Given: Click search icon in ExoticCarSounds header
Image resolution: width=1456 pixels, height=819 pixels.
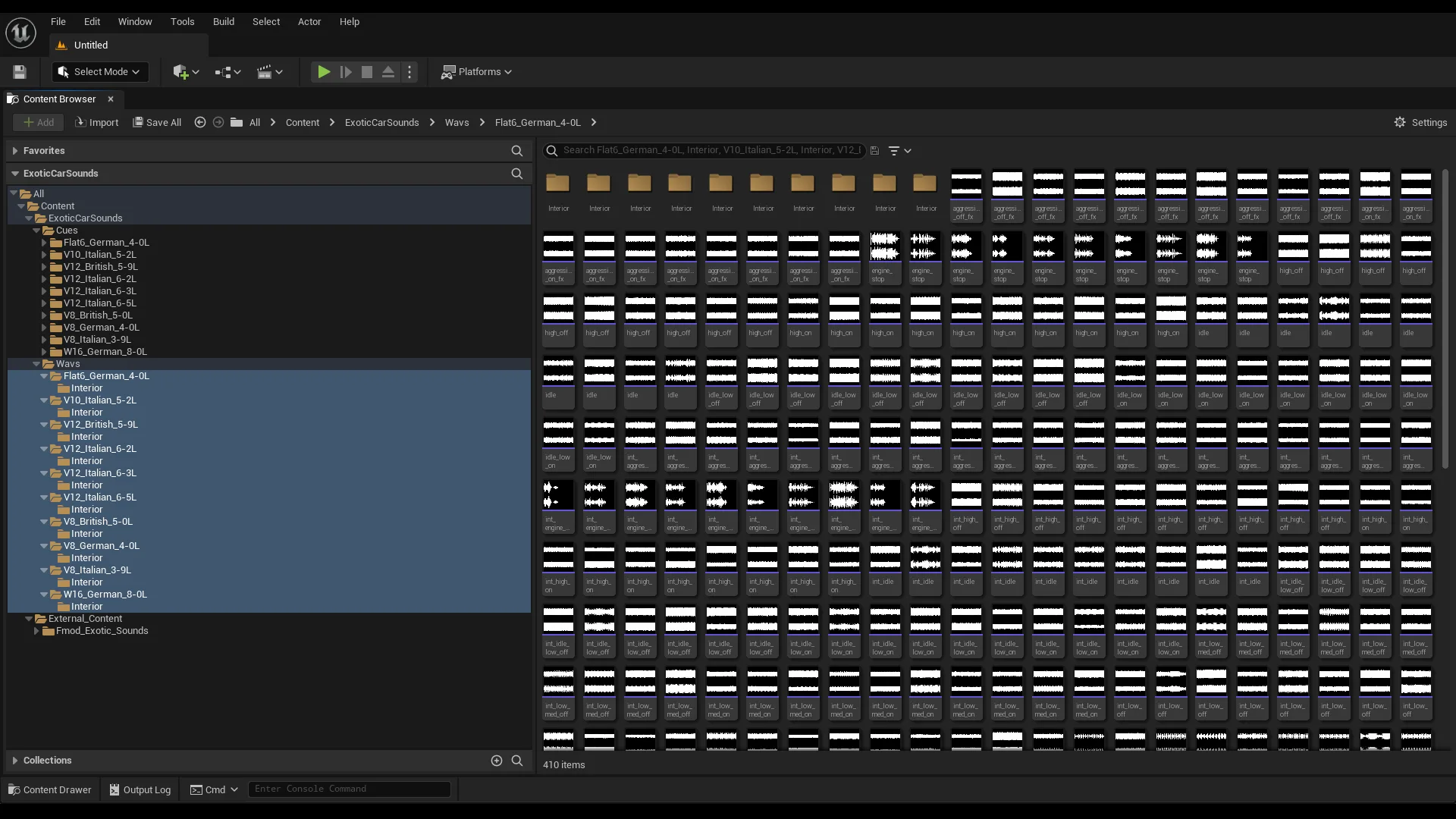Looking at the screenshot, I should [517, 174].
